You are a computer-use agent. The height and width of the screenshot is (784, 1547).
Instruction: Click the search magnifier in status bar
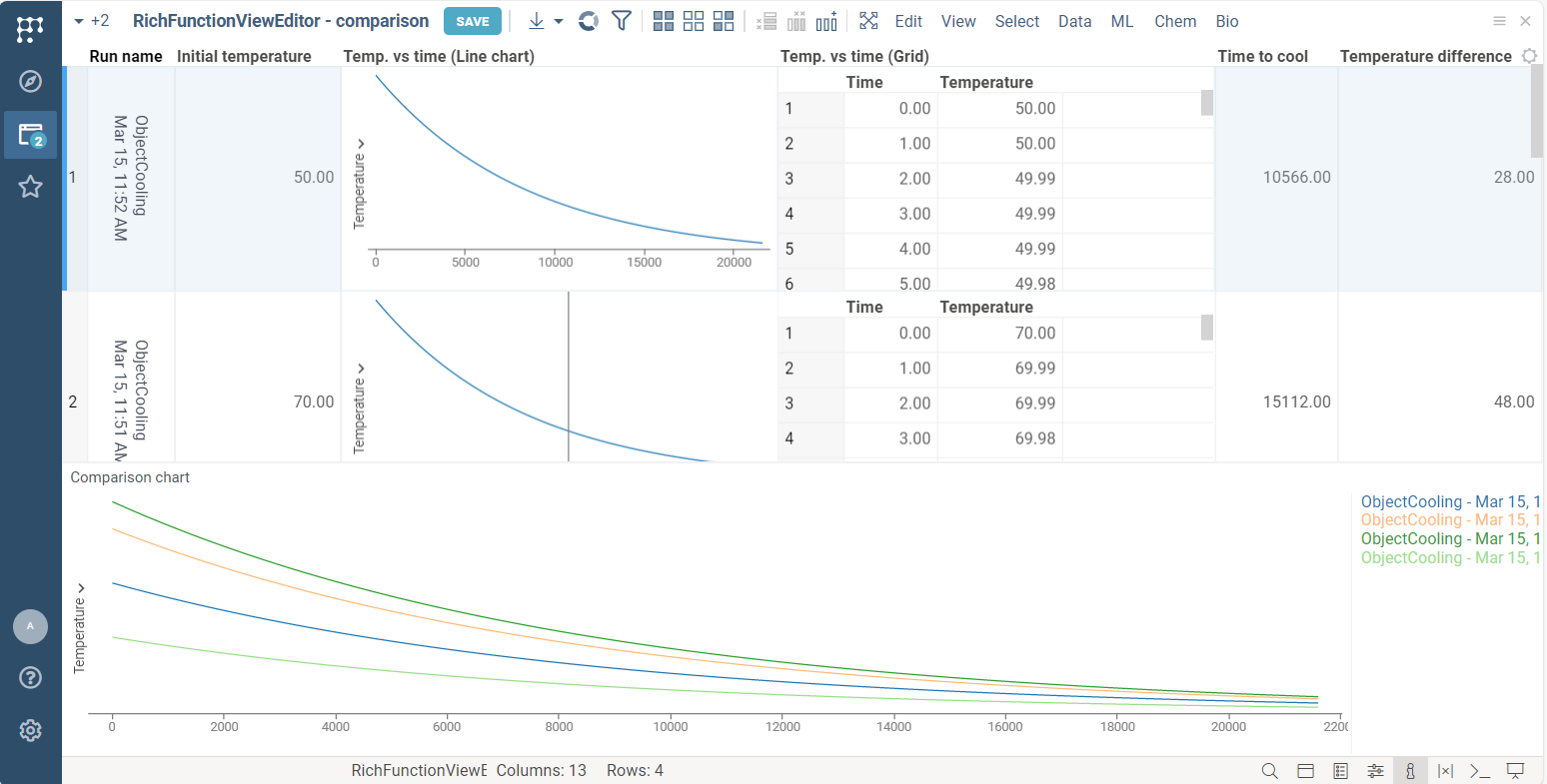1269,771
